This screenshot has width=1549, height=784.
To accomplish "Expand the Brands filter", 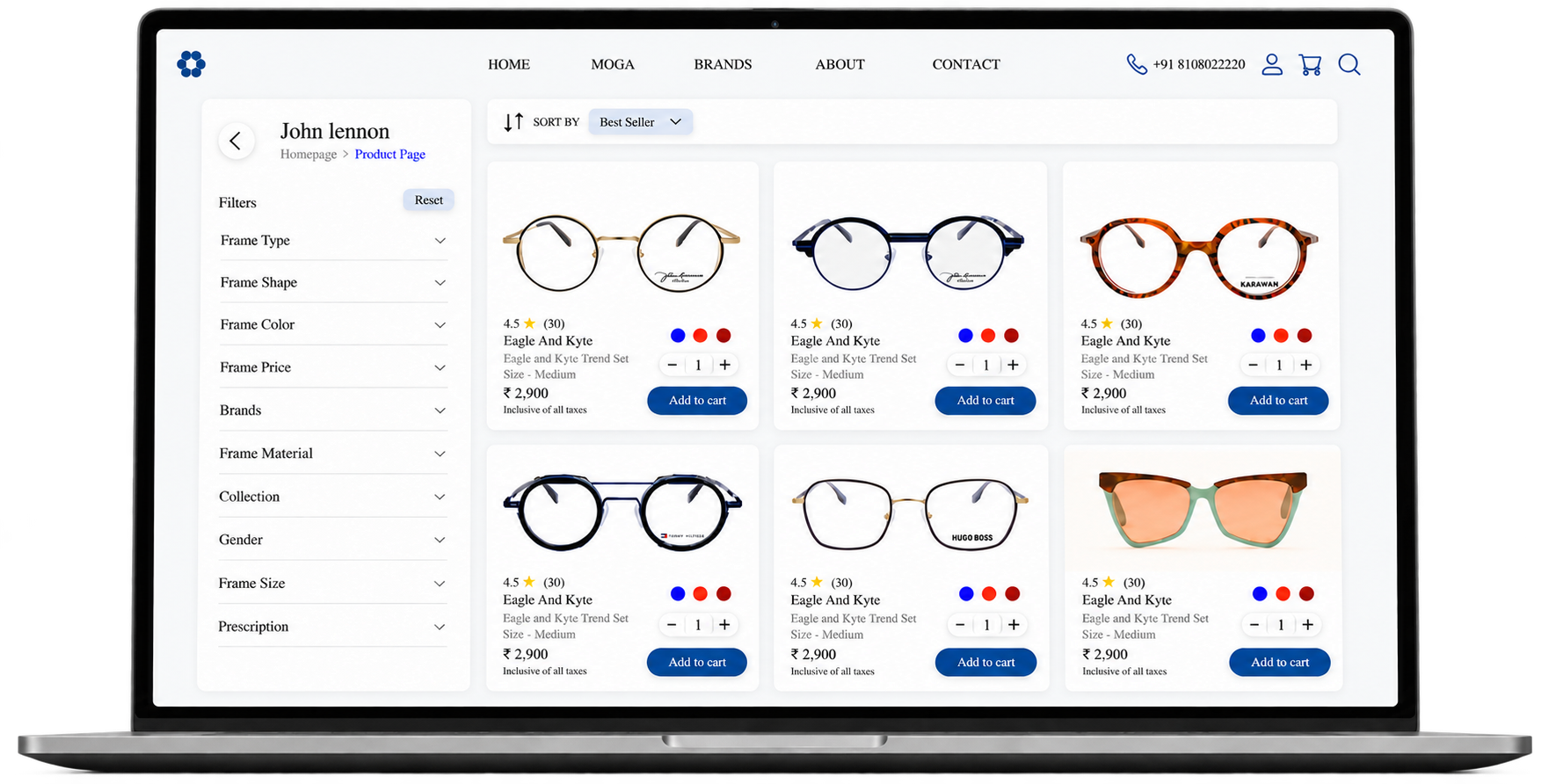I will click(x=333, y=410).
